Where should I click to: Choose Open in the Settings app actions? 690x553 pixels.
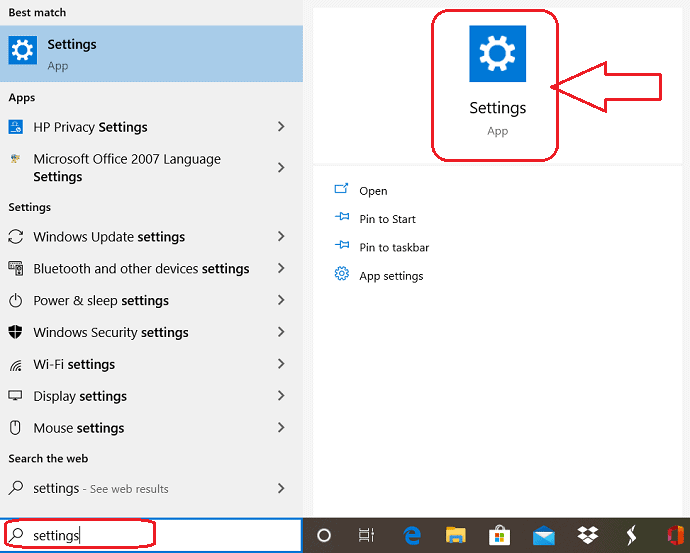tap(373, 191)
